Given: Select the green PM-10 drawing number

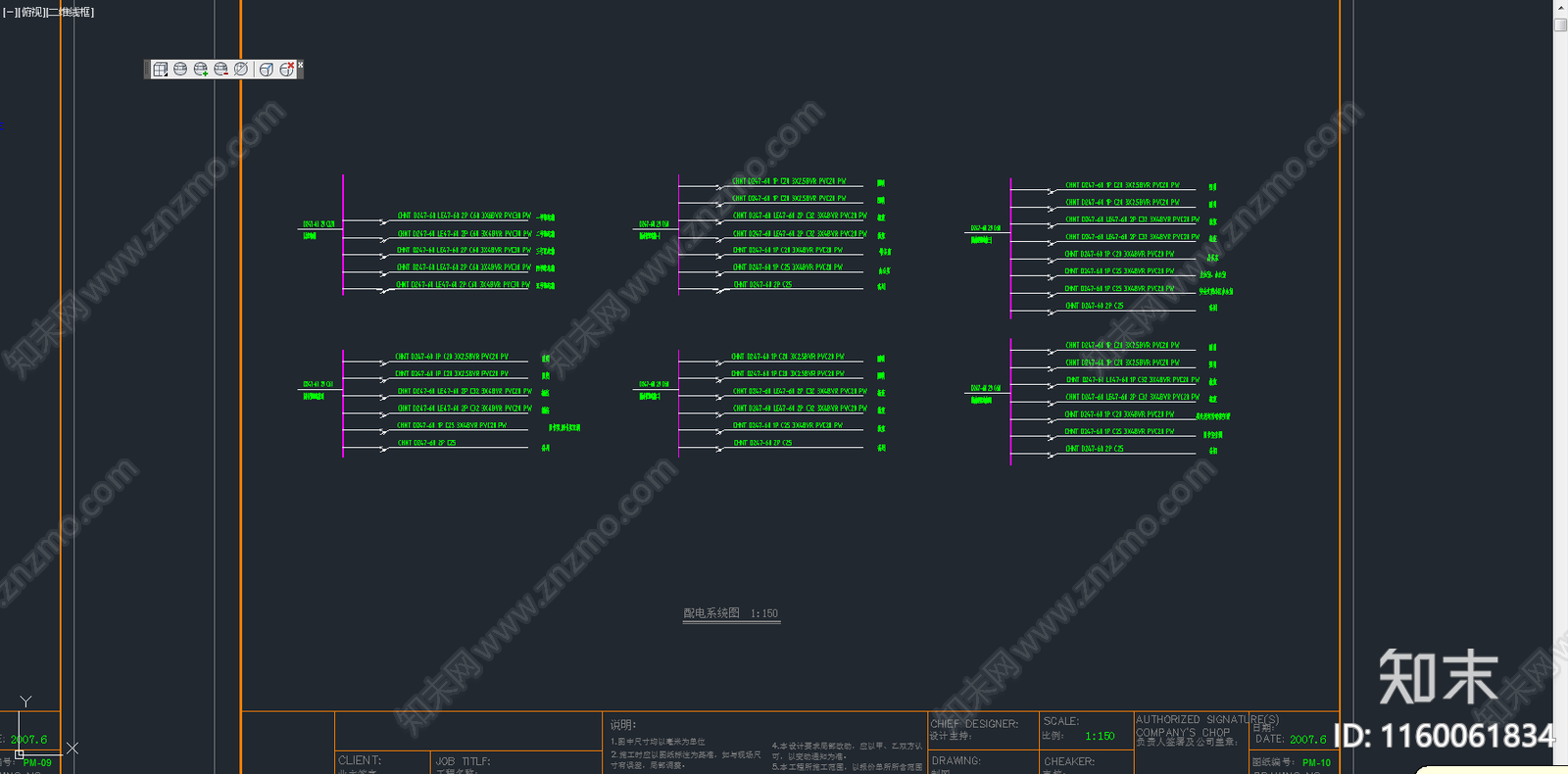Looking at the screenshot, I should coord(1316,762).
